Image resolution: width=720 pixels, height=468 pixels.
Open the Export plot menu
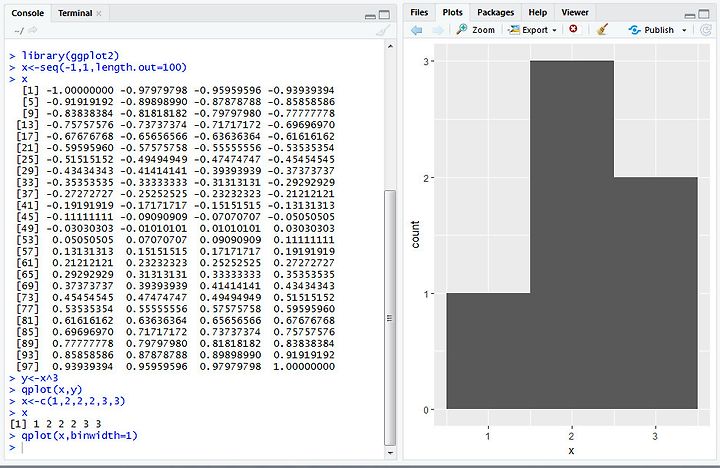[532, 30]
